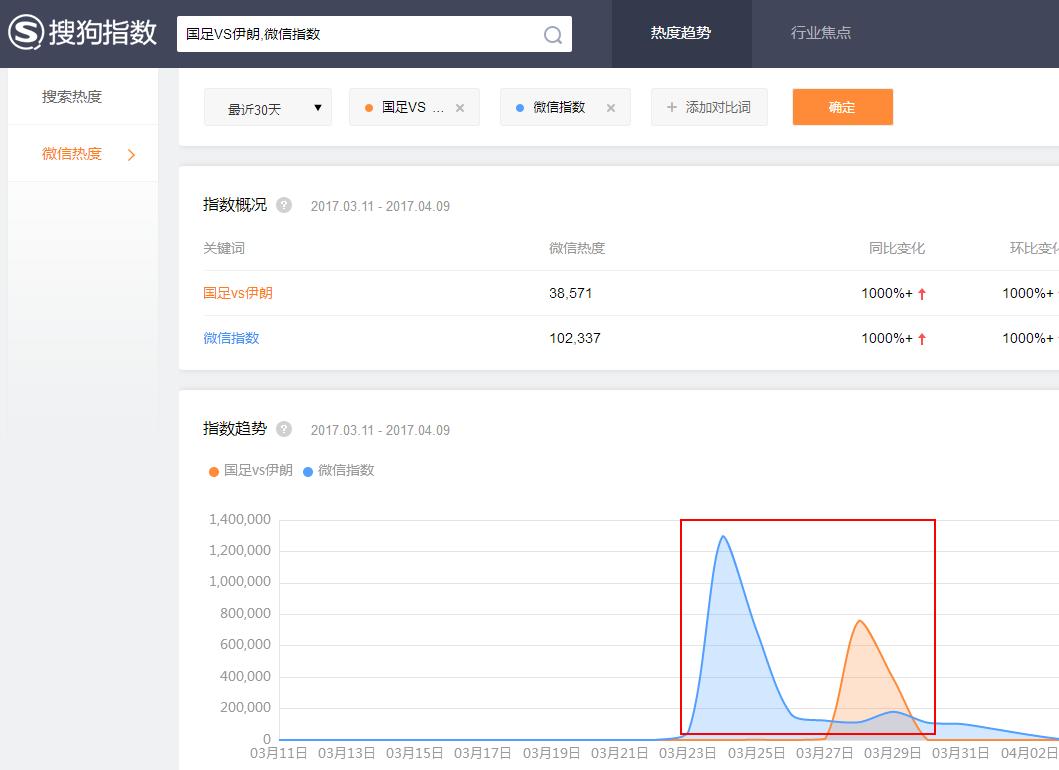The image size is (1059, 770).
Task: Switch to the 热度趋势 tab
Action: pyautogui.click(x=681, y=33)
